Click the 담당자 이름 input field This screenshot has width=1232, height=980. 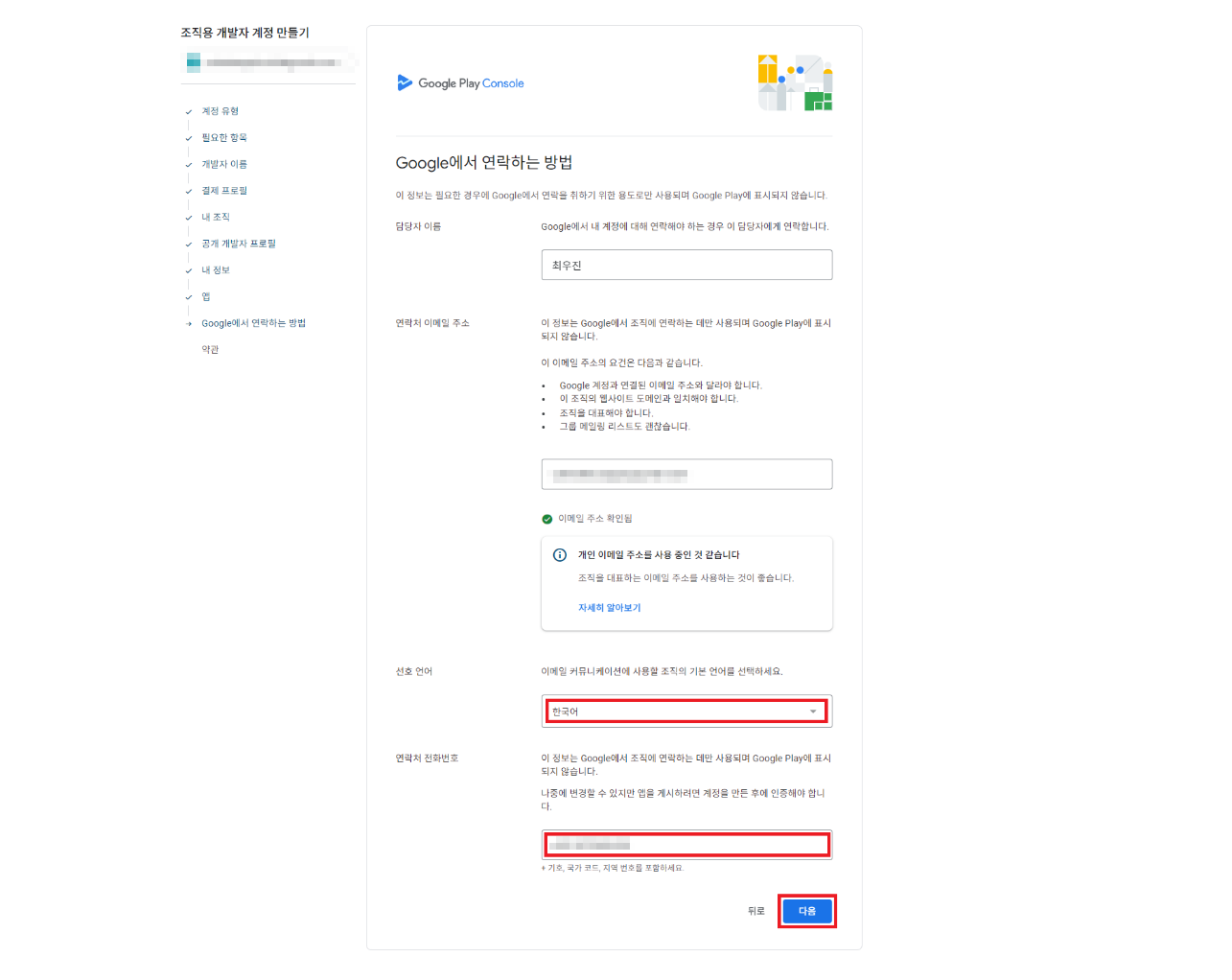[686, 265]
